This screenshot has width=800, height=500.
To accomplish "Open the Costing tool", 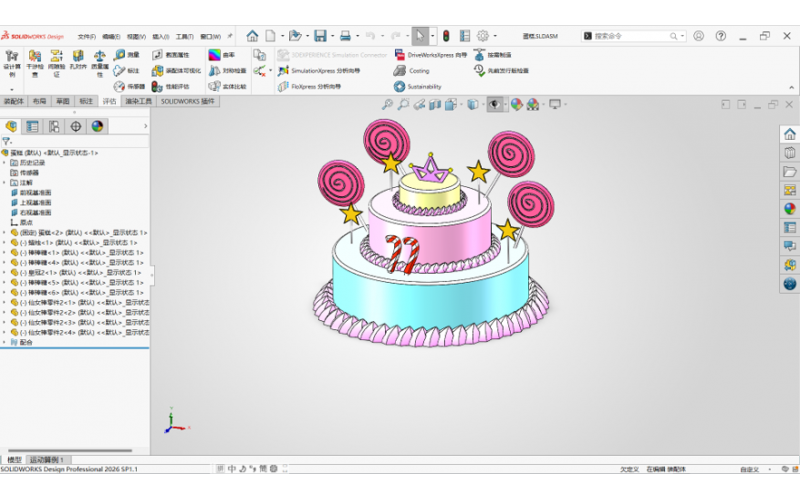I will [x=412, y=70].
